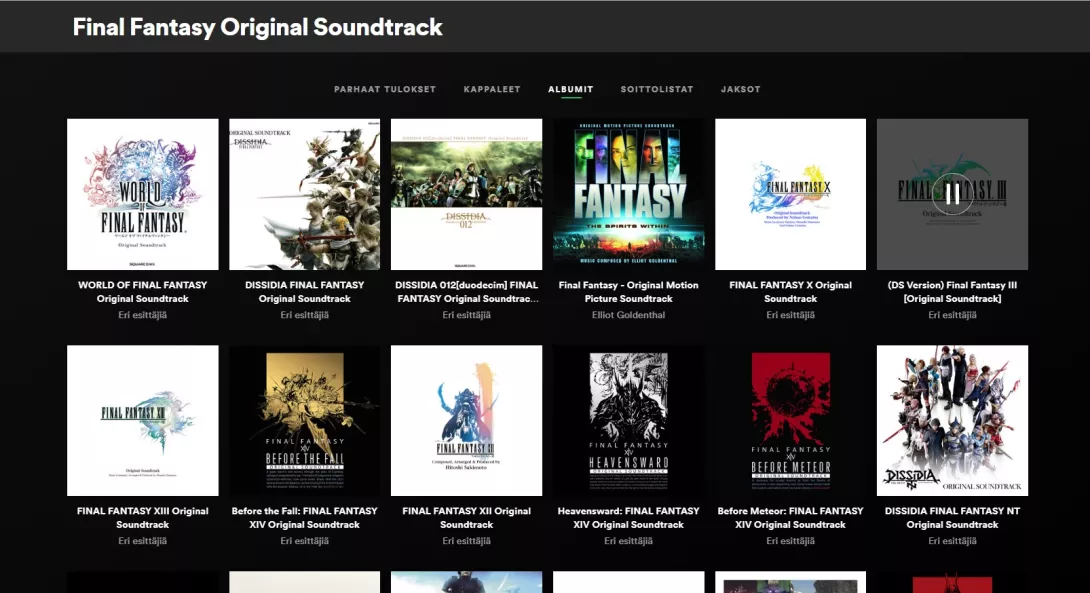Click Before Meteor: FINAL FANTASY XIV title
The width and height of the screenshot is (1090, 593).
click(790, 517)
